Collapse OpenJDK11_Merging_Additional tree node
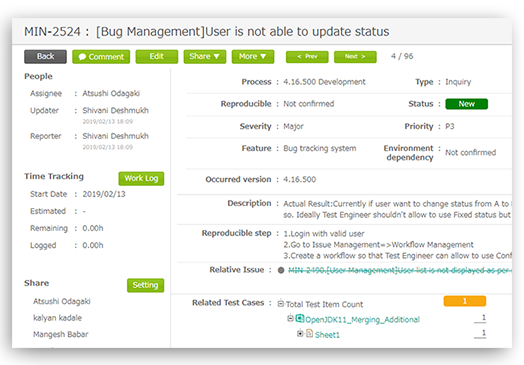The image size is (524, 365). [x=290, y=318]
